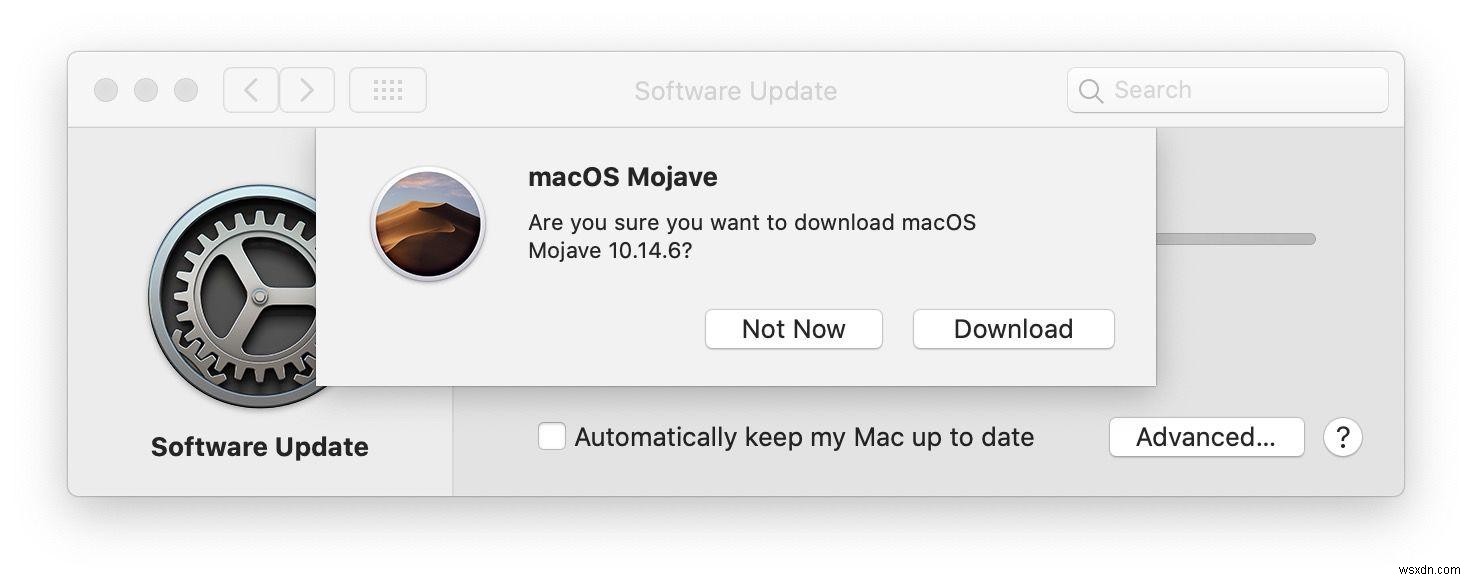
Task: Enable Automatically keep my Mac up to date
Action: 551,436
